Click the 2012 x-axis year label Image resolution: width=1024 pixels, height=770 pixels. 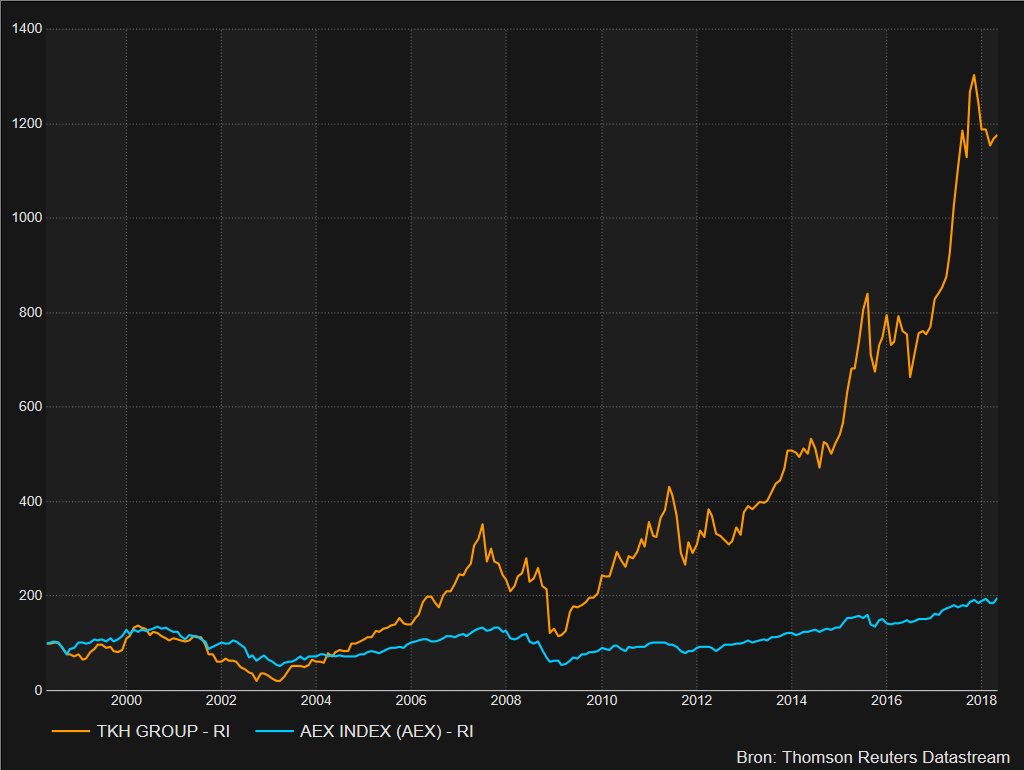697,700
